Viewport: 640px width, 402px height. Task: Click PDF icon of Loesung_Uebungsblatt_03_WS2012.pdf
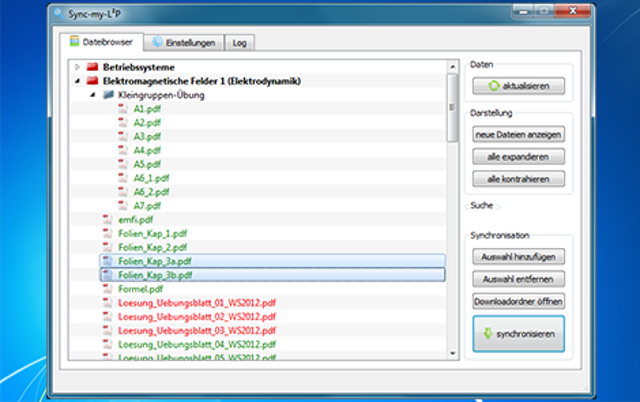107,331
